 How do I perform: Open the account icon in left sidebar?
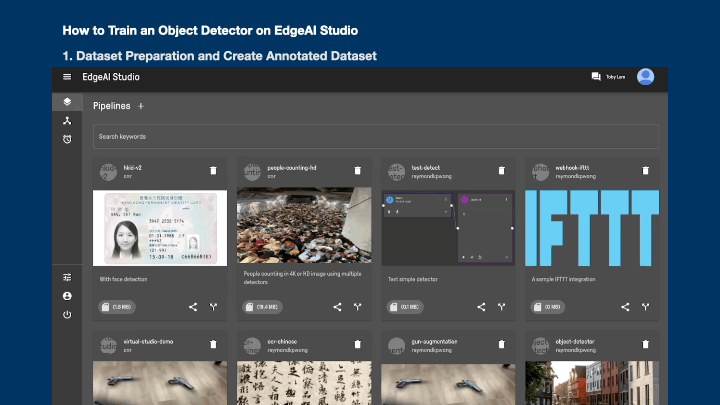[x=67, y=296]
